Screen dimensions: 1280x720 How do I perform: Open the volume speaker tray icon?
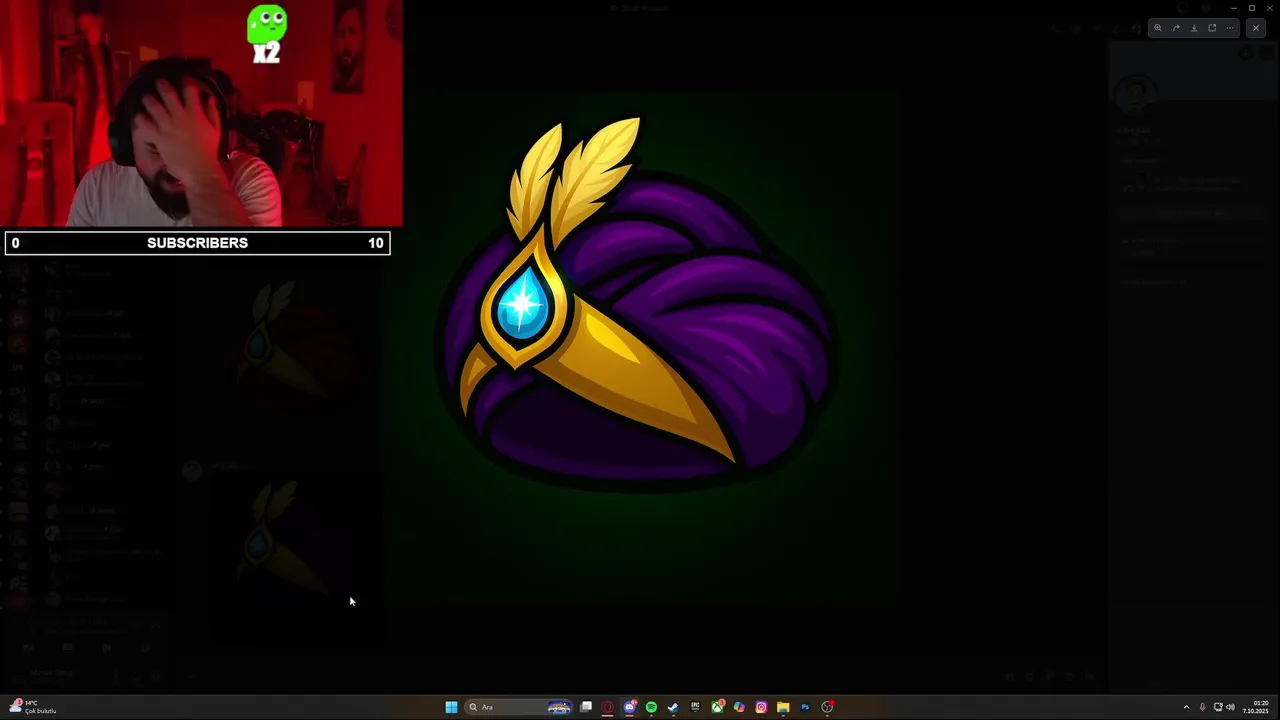click(x=1230, y=707)
